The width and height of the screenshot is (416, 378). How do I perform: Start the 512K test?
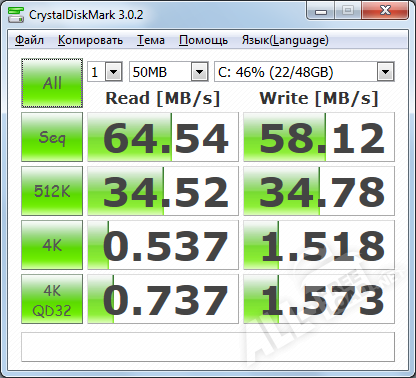pyautogui.click(x=52, y=191)
